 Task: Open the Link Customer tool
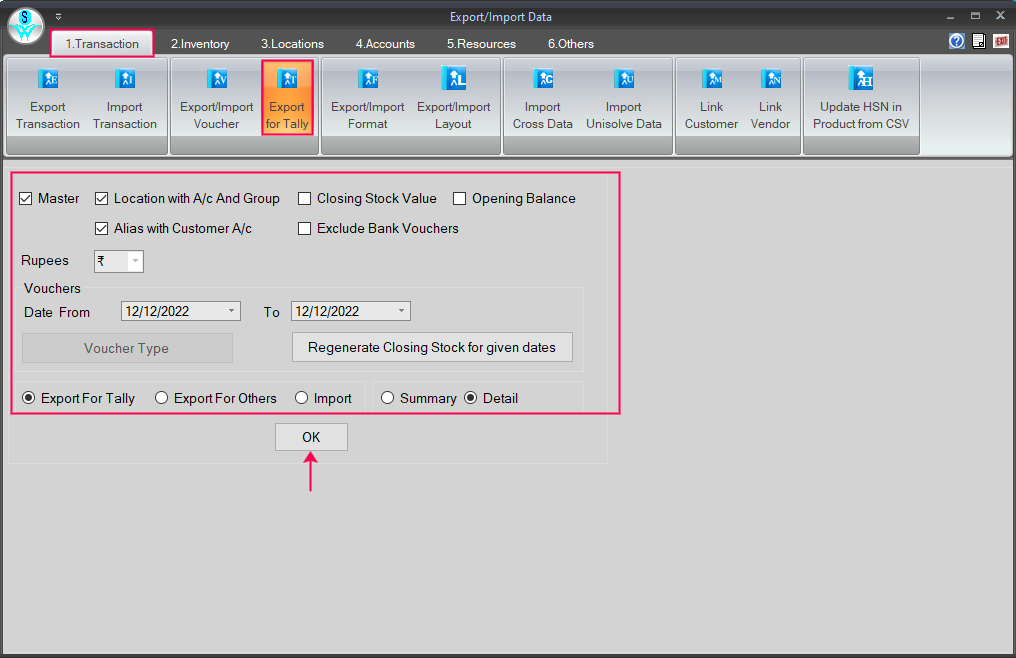[x=711, y=99]
